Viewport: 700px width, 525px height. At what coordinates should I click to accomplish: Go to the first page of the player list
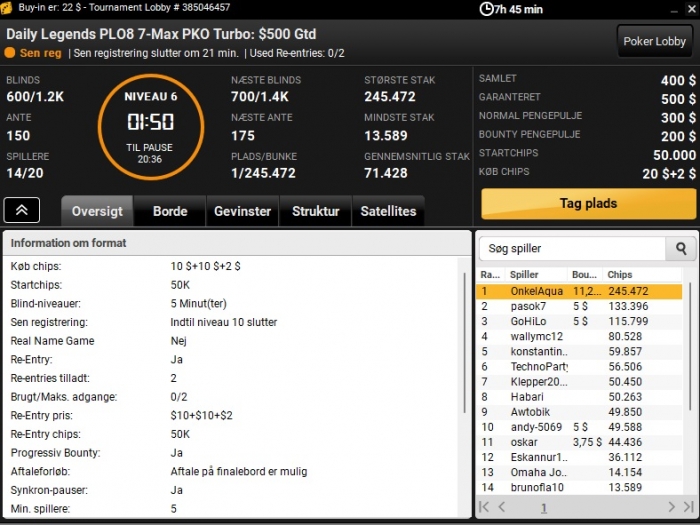pos(484,507)
